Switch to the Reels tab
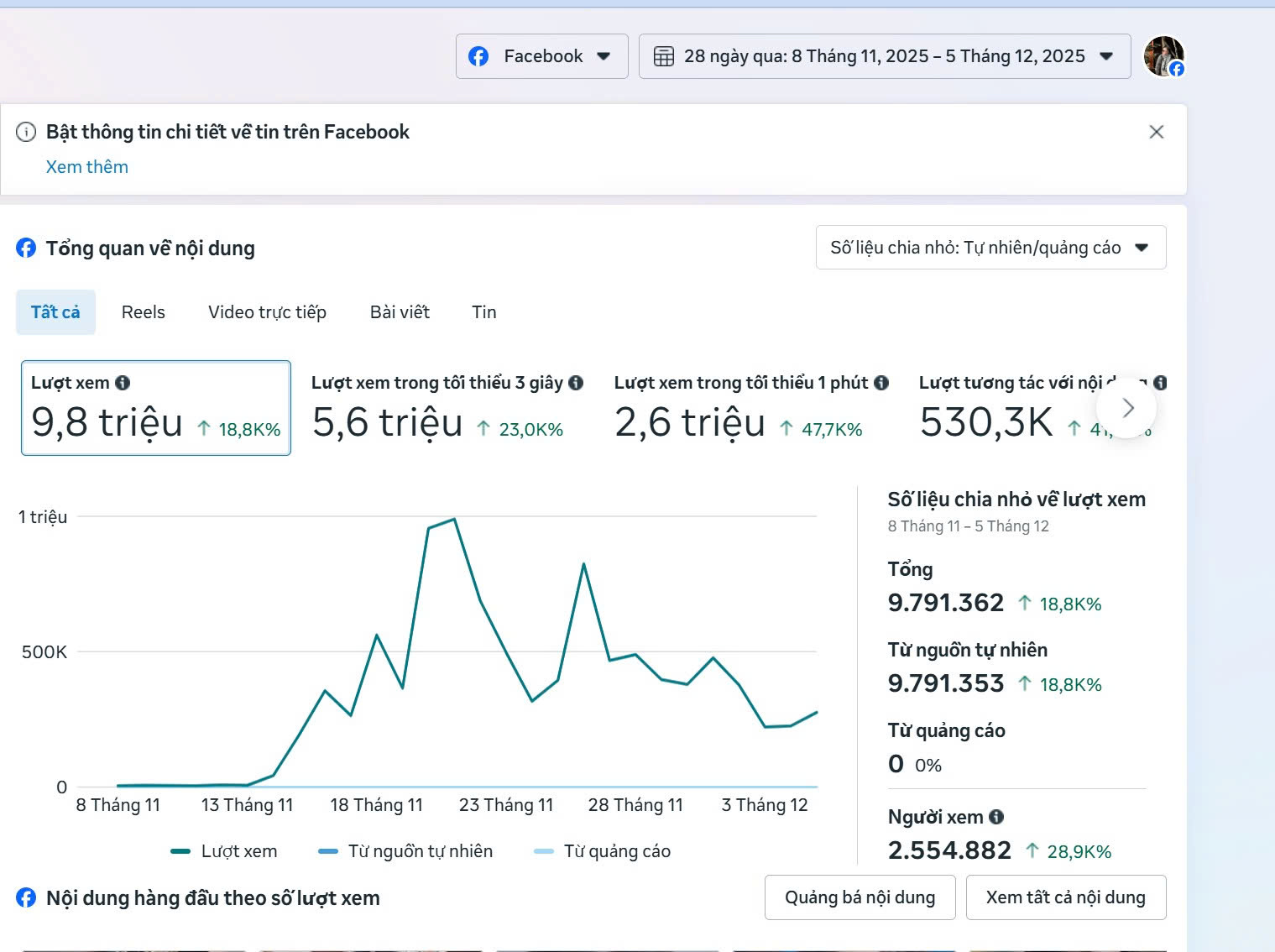The height and width of the screenshot is (952, 1275). (144, 312)
